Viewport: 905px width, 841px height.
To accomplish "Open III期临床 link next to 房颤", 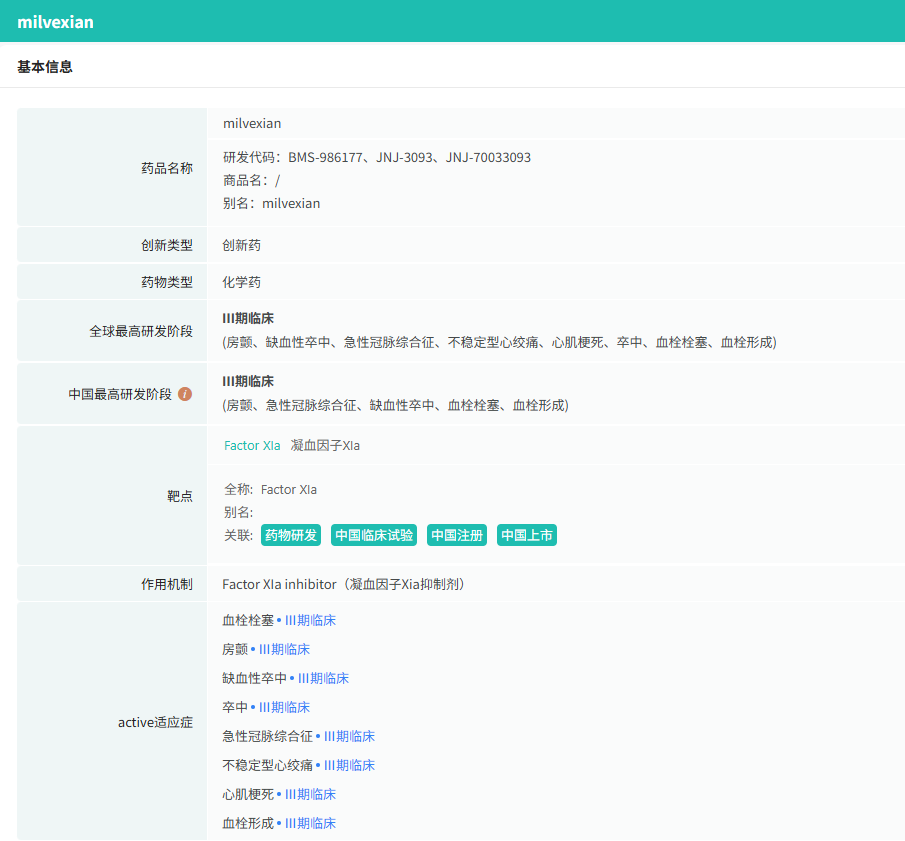I will pyautogui.click(x=284, y=649).
